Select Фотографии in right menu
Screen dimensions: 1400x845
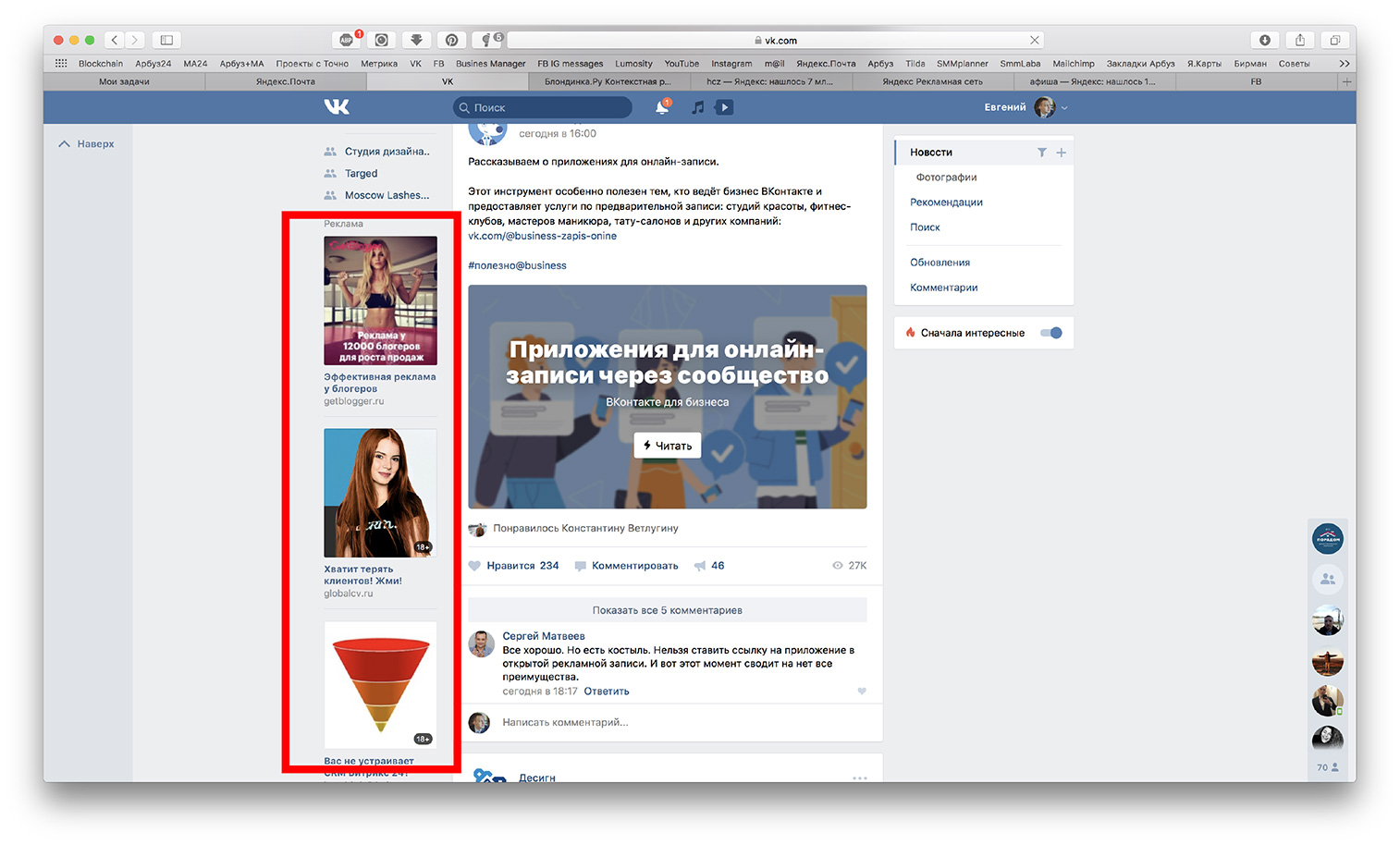[946, 178]
